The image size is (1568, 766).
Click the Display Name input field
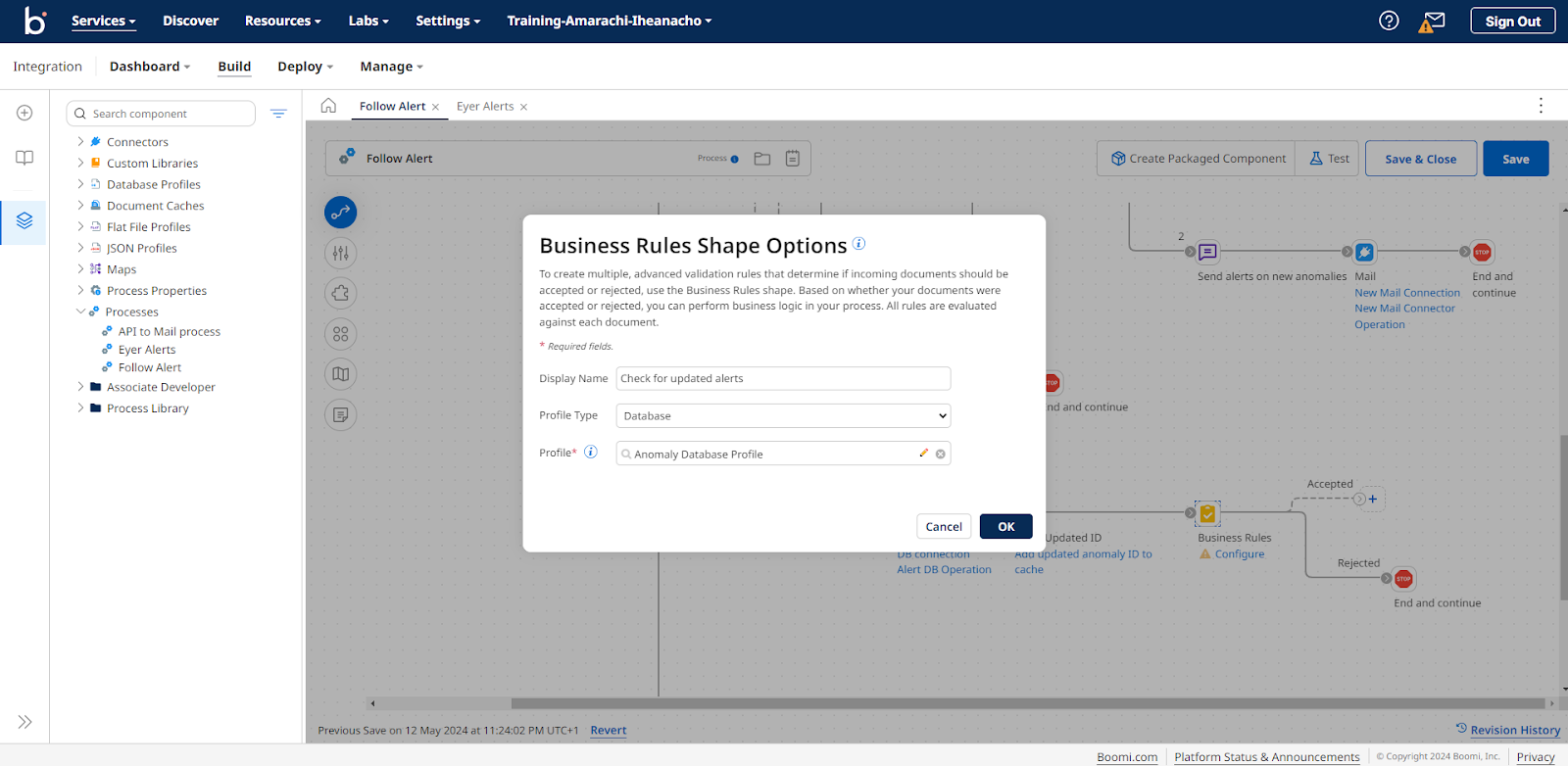tap(783, 378)
